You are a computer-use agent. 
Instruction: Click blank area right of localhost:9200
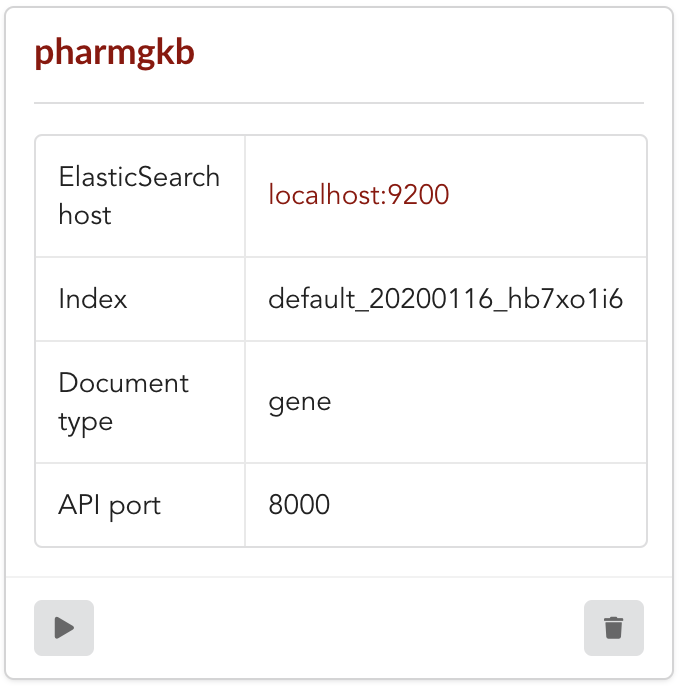coord(547,196)
